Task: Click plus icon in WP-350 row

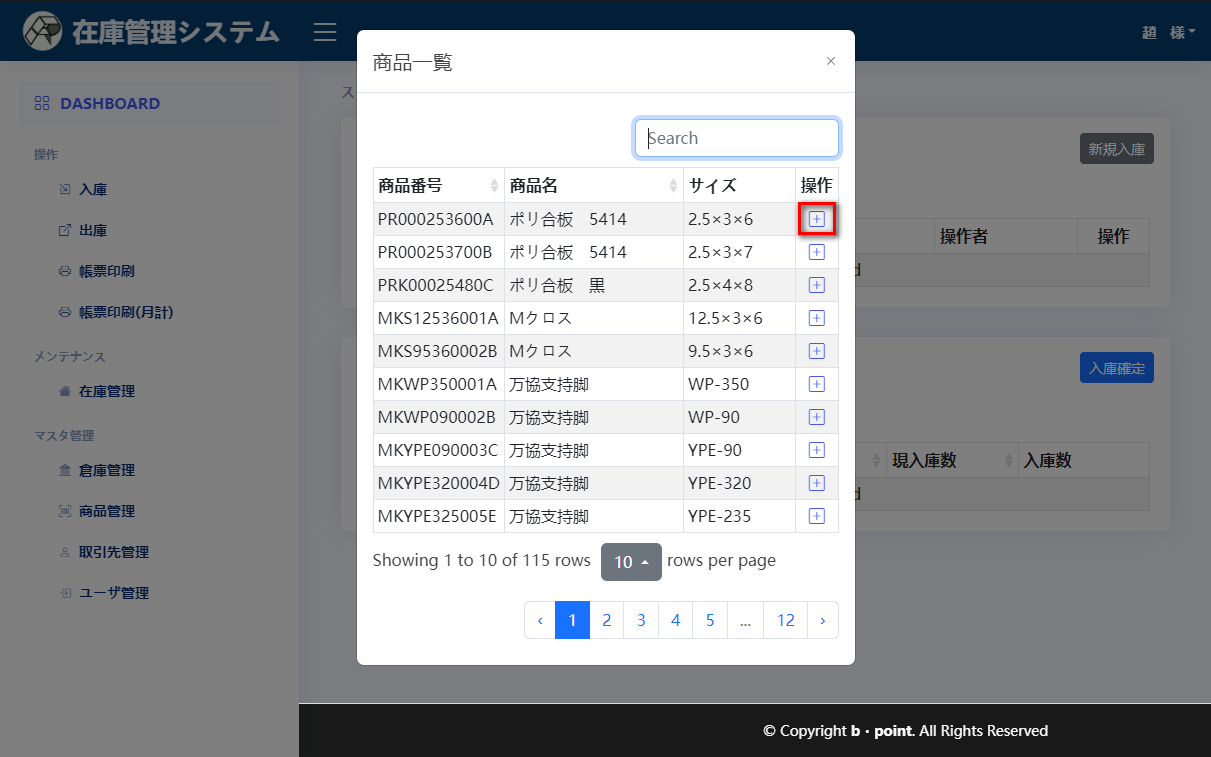Action: click(x=816, y=384)
